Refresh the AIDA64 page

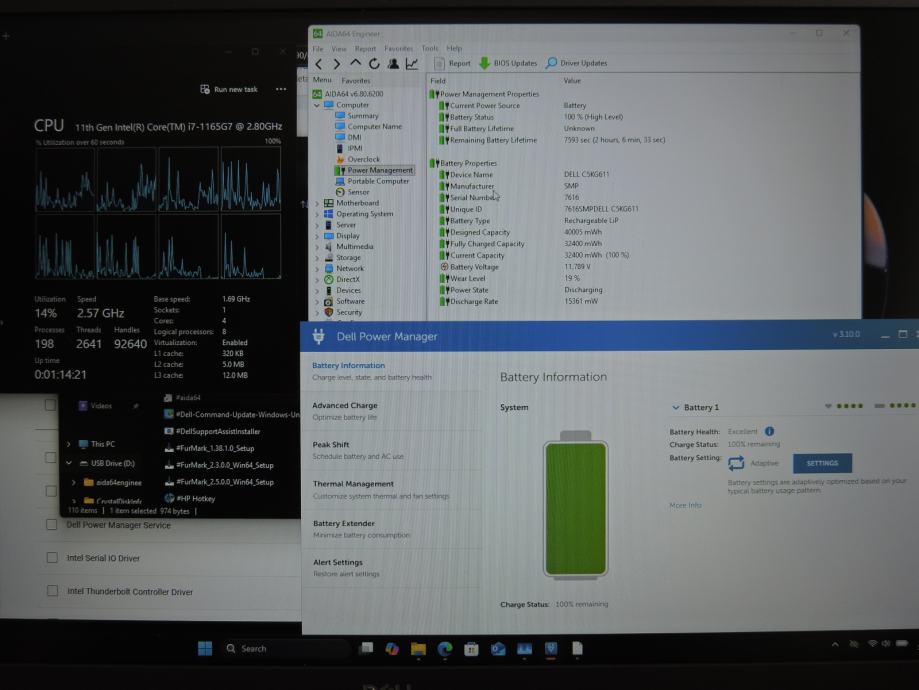374,63
